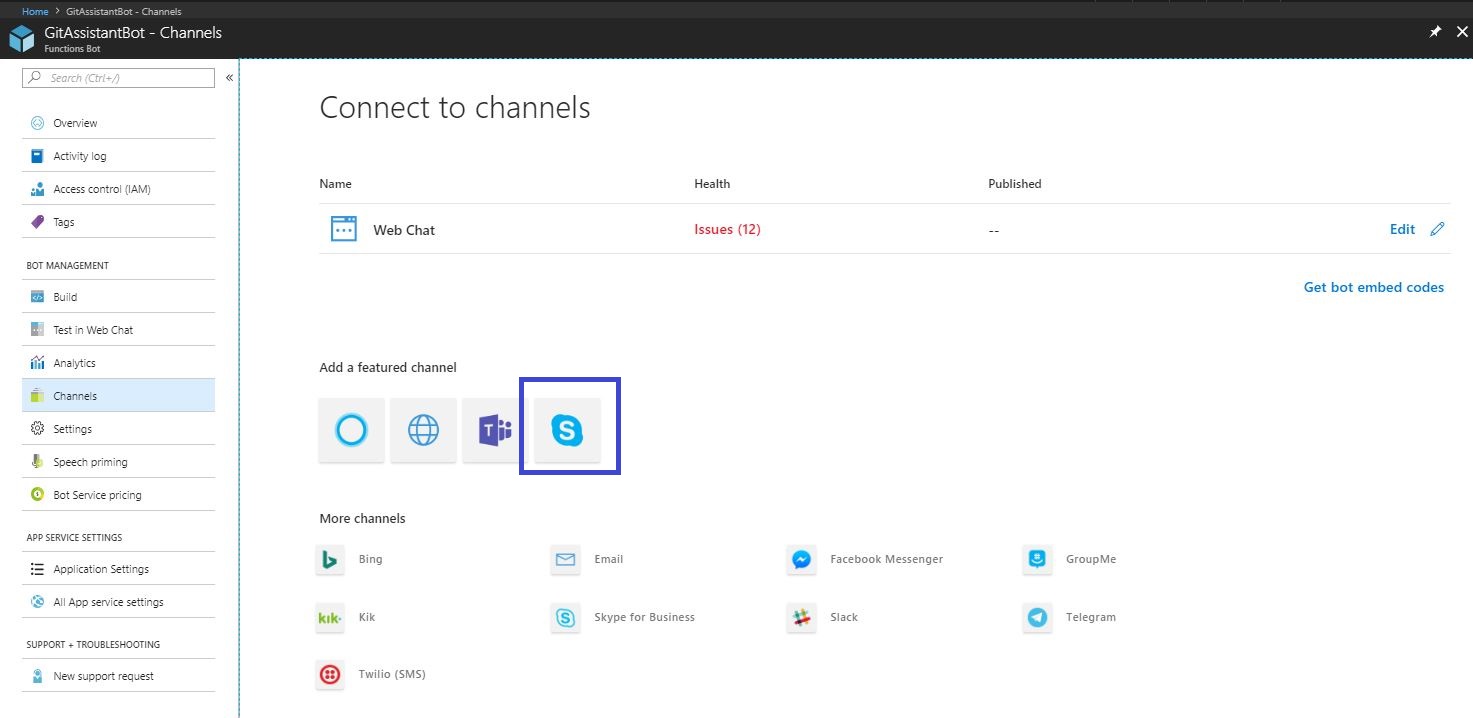Open the Email channel link
Viewport: 1473px width, 718px height.
[609, 559]
